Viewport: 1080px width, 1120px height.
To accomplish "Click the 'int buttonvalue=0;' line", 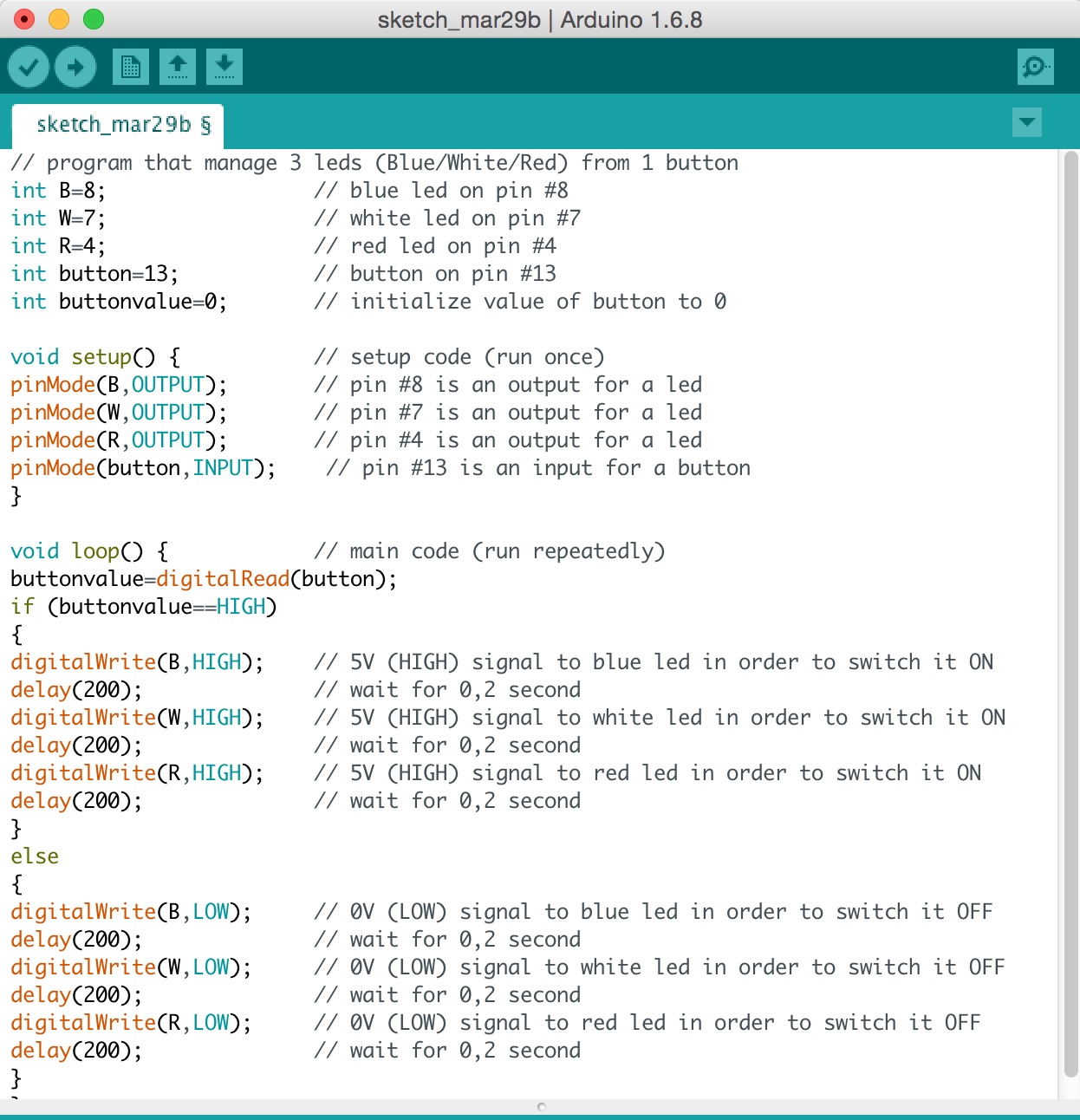I will coord(119,302).
